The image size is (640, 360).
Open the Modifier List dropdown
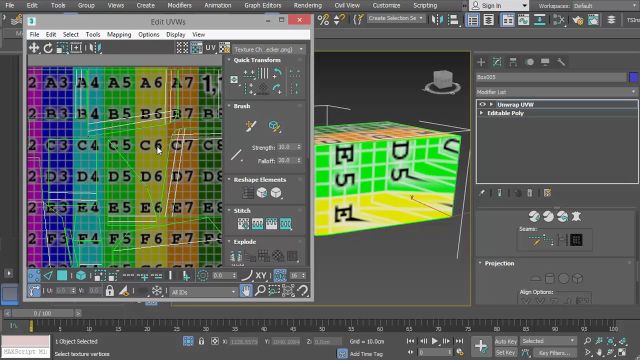point(557,92)
